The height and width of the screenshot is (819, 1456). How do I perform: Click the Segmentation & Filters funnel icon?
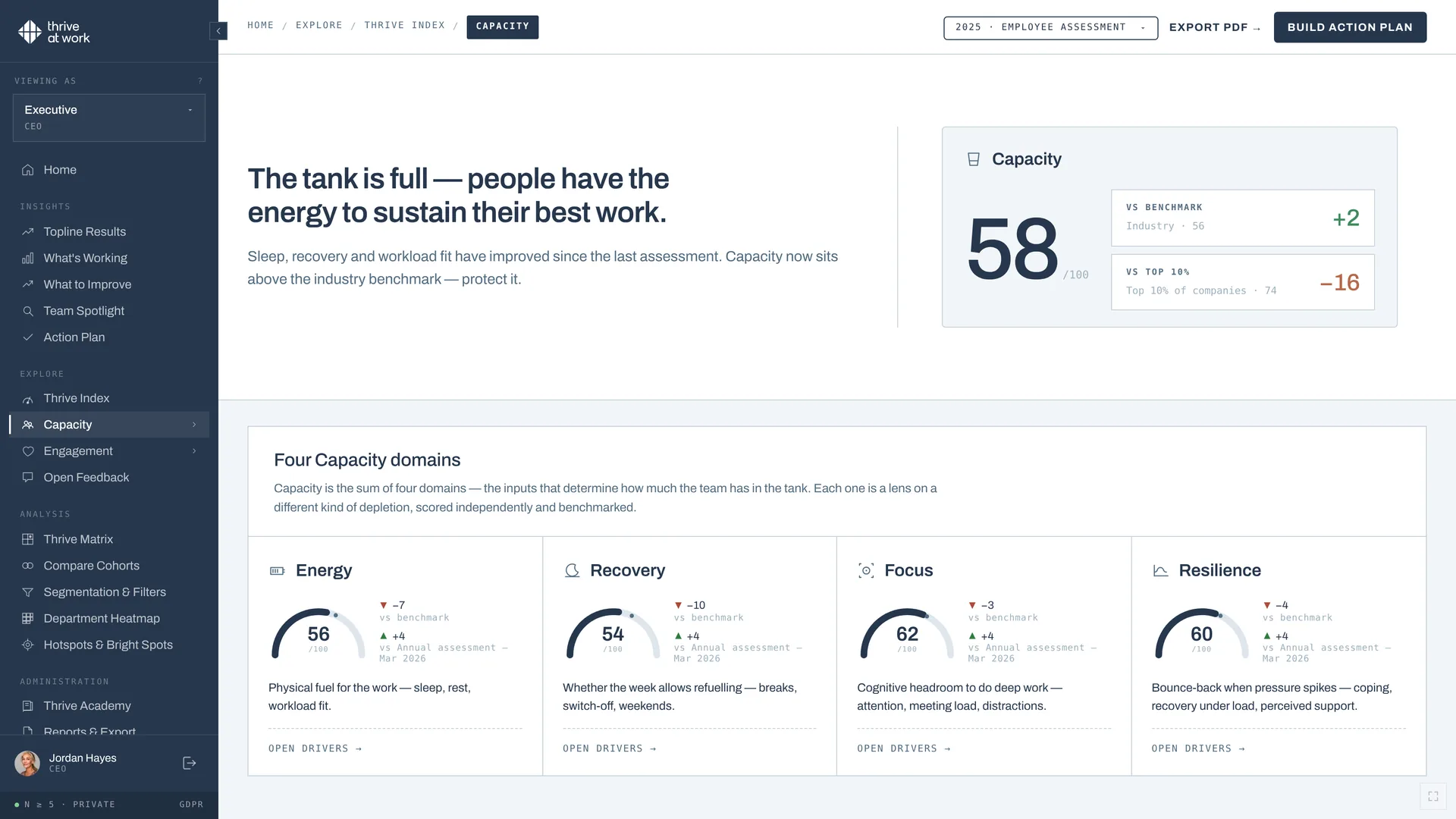pyautogui.click(x=28, y=592)
